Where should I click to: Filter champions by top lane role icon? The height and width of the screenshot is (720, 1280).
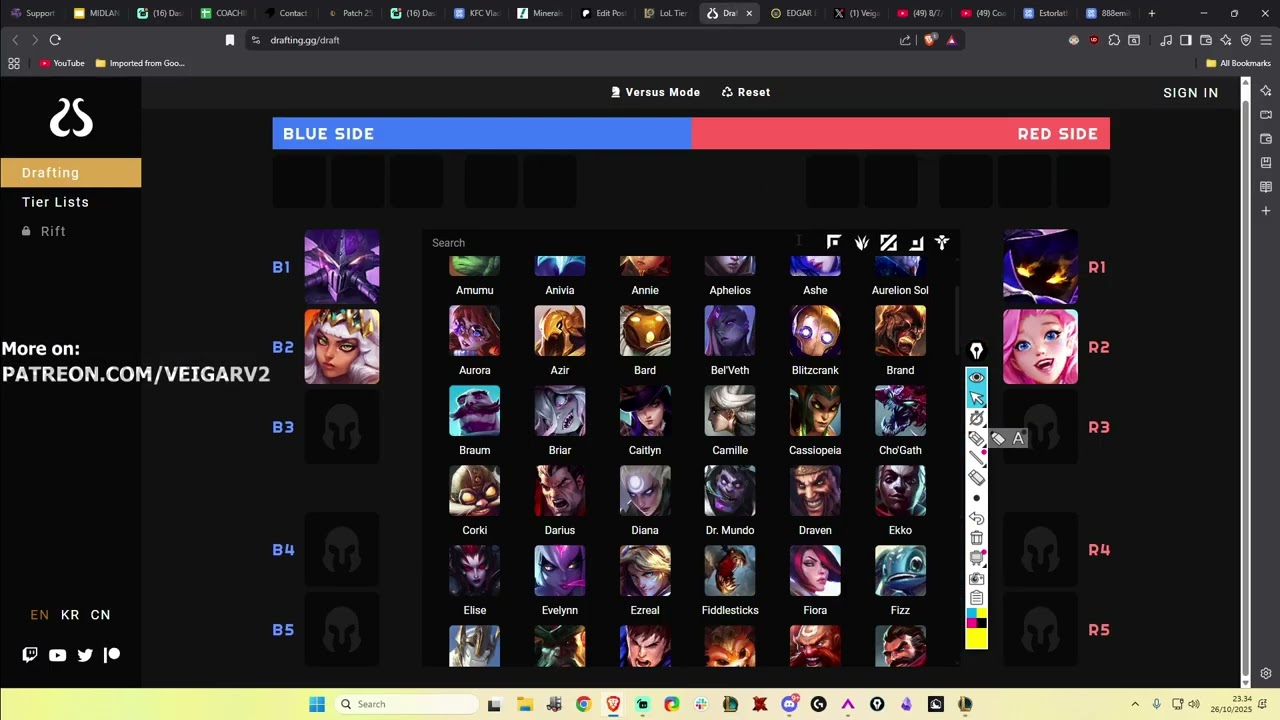pos(834,242)
